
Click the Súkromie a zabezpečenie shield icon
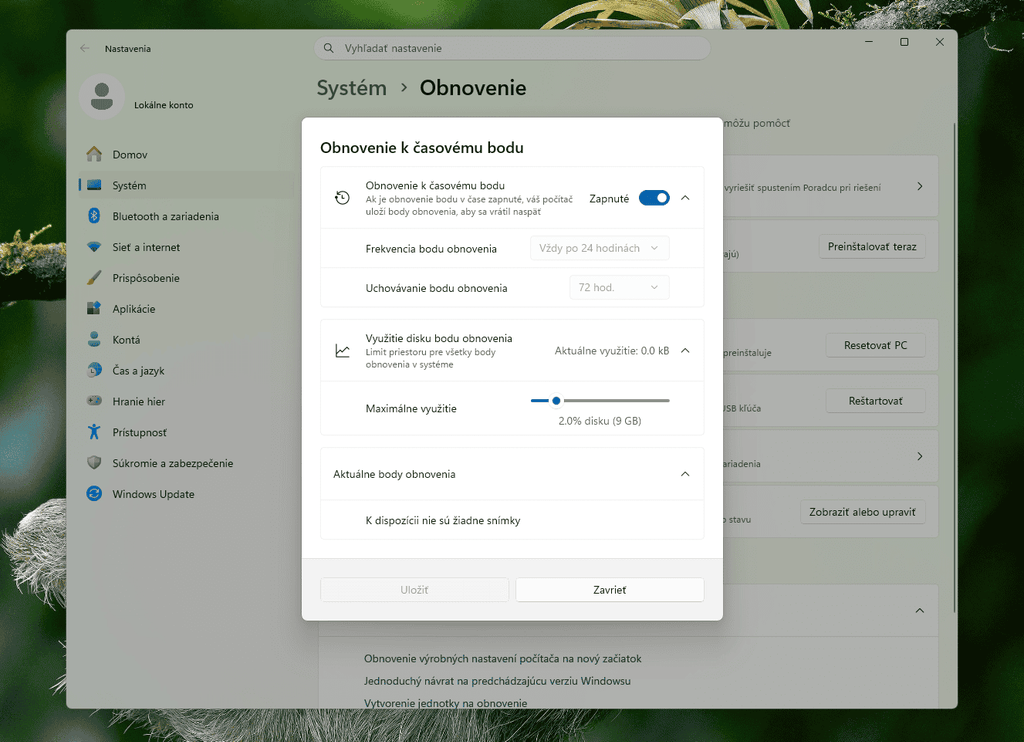tap(94, 462)
